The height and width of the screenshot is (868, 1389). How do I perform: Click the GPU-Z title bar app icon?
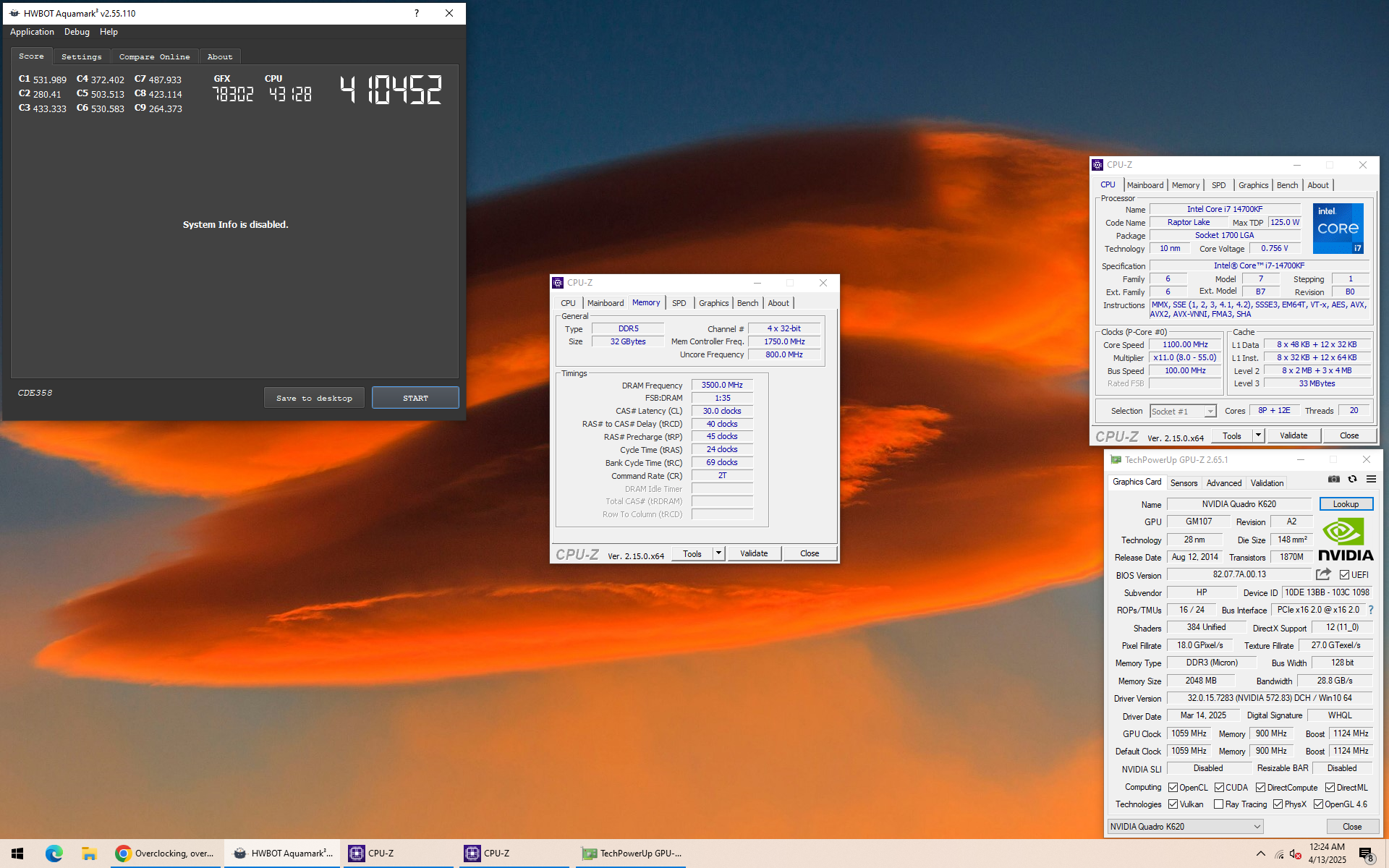pos(1116,459)
